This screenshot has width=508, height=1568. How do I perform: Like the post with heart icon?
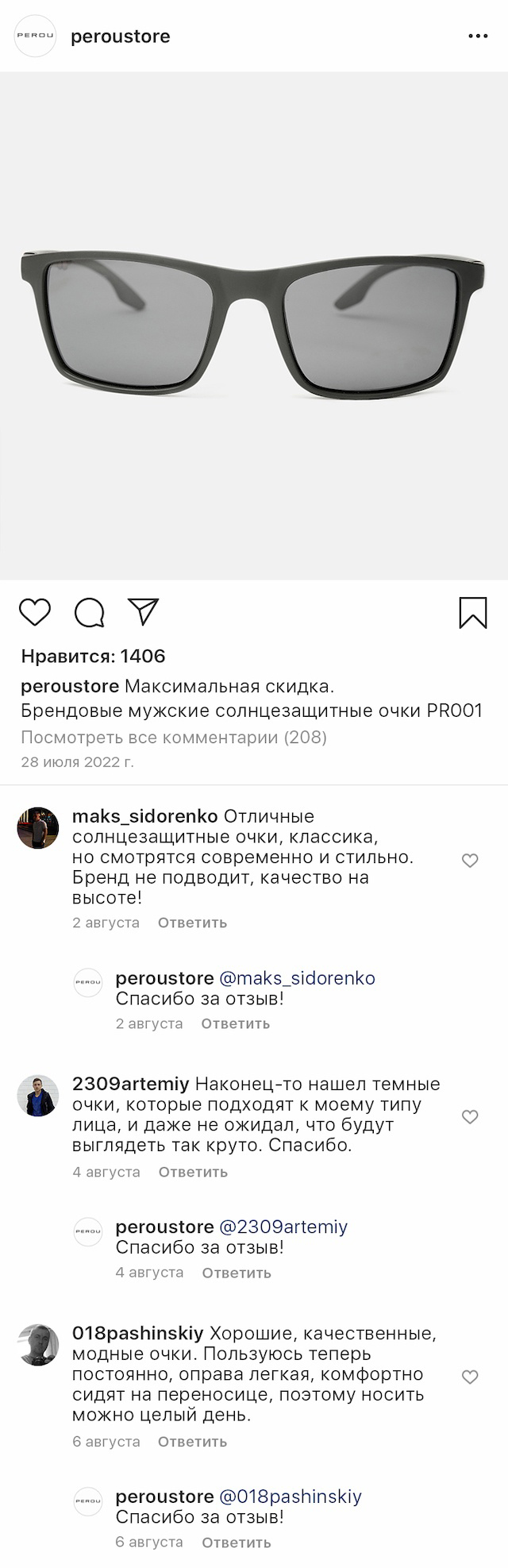coord(34,612)
